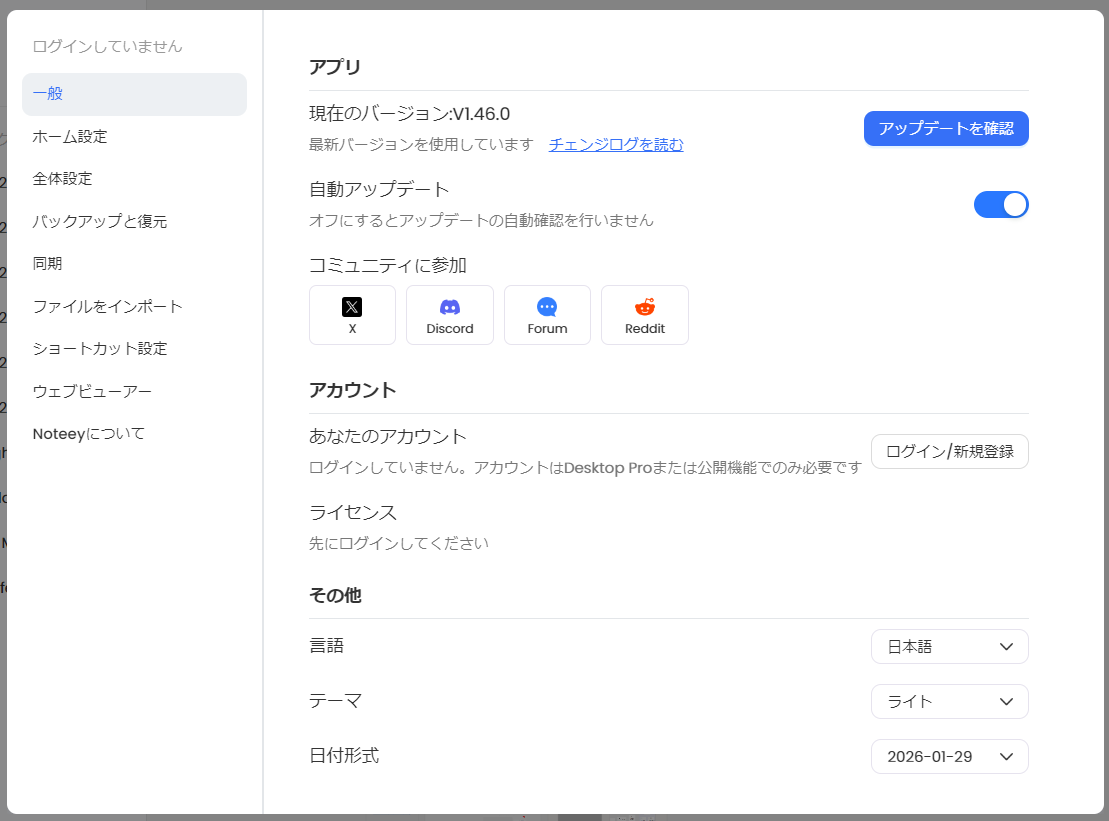Open the Reddit community link
1109x821 pixels.
pos(645,315)
